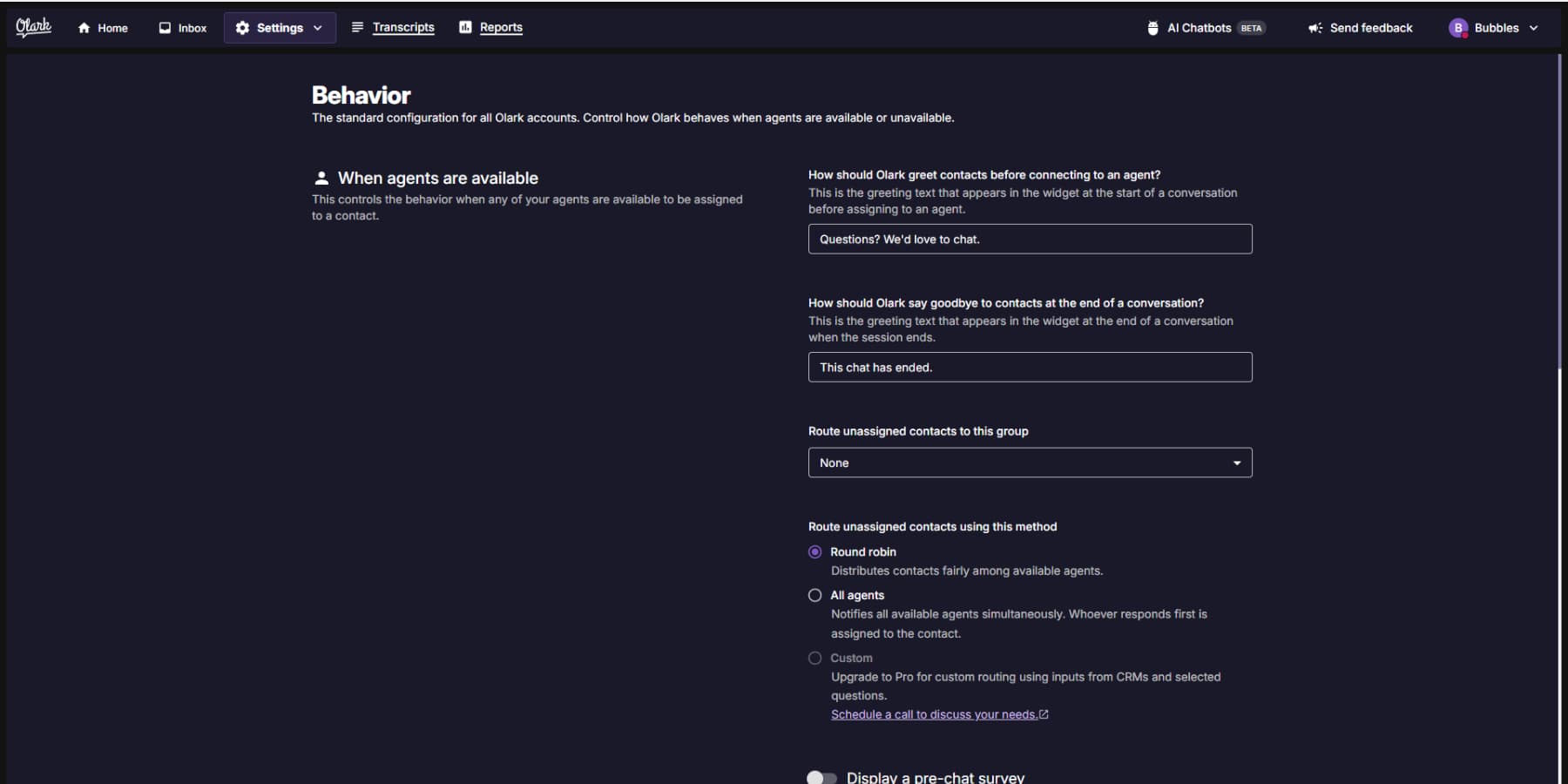Click the Olark logo
Screen dimensions: 1568x784
point(32,27)
